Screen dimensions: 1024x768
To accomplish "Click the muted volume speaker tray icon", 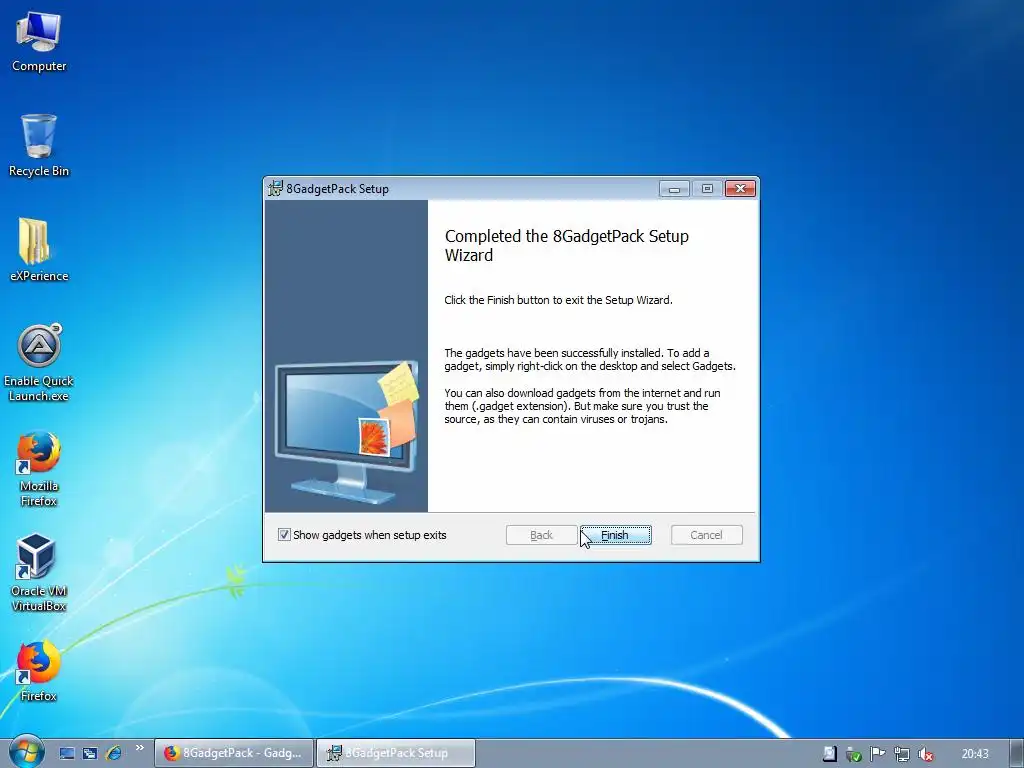I will (x=925, y=754).
